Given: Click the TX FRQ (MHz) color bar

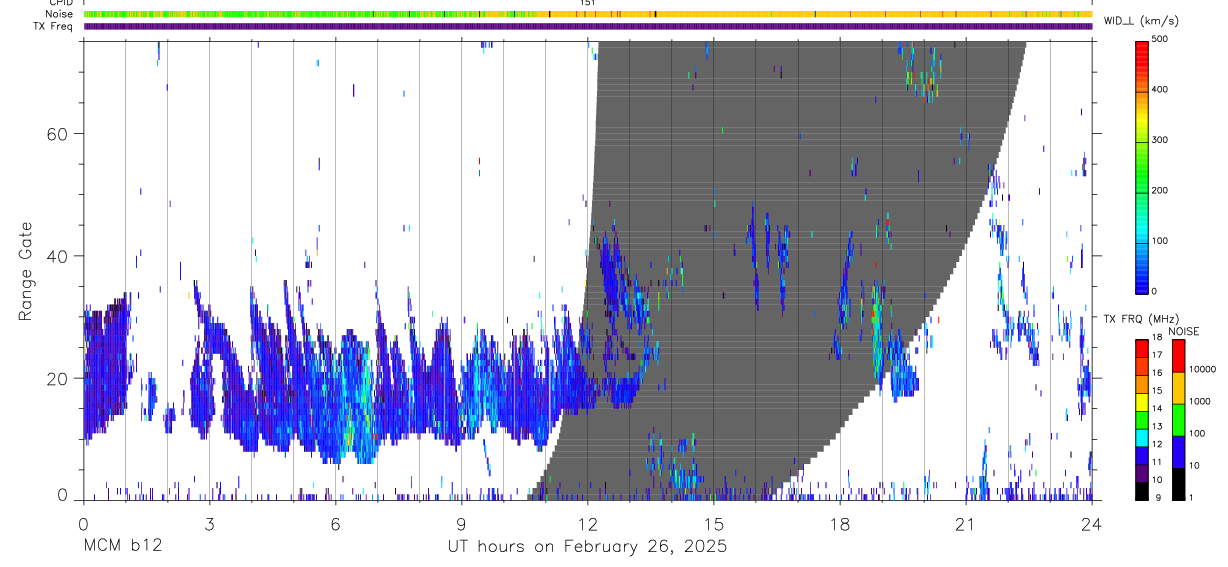Looking at the screenshot, I should [1142, 419].
